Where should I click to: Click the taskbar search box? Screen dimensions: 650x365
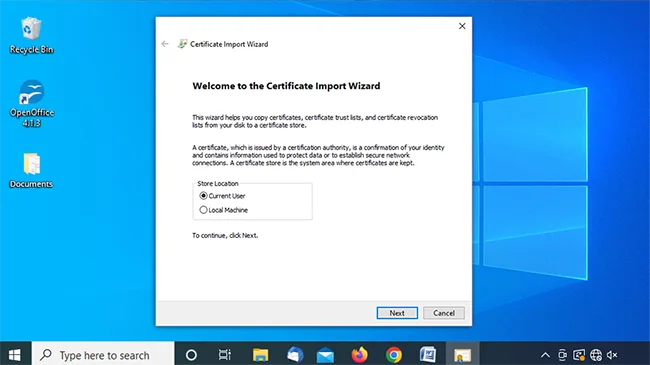(x=103, y=355)
